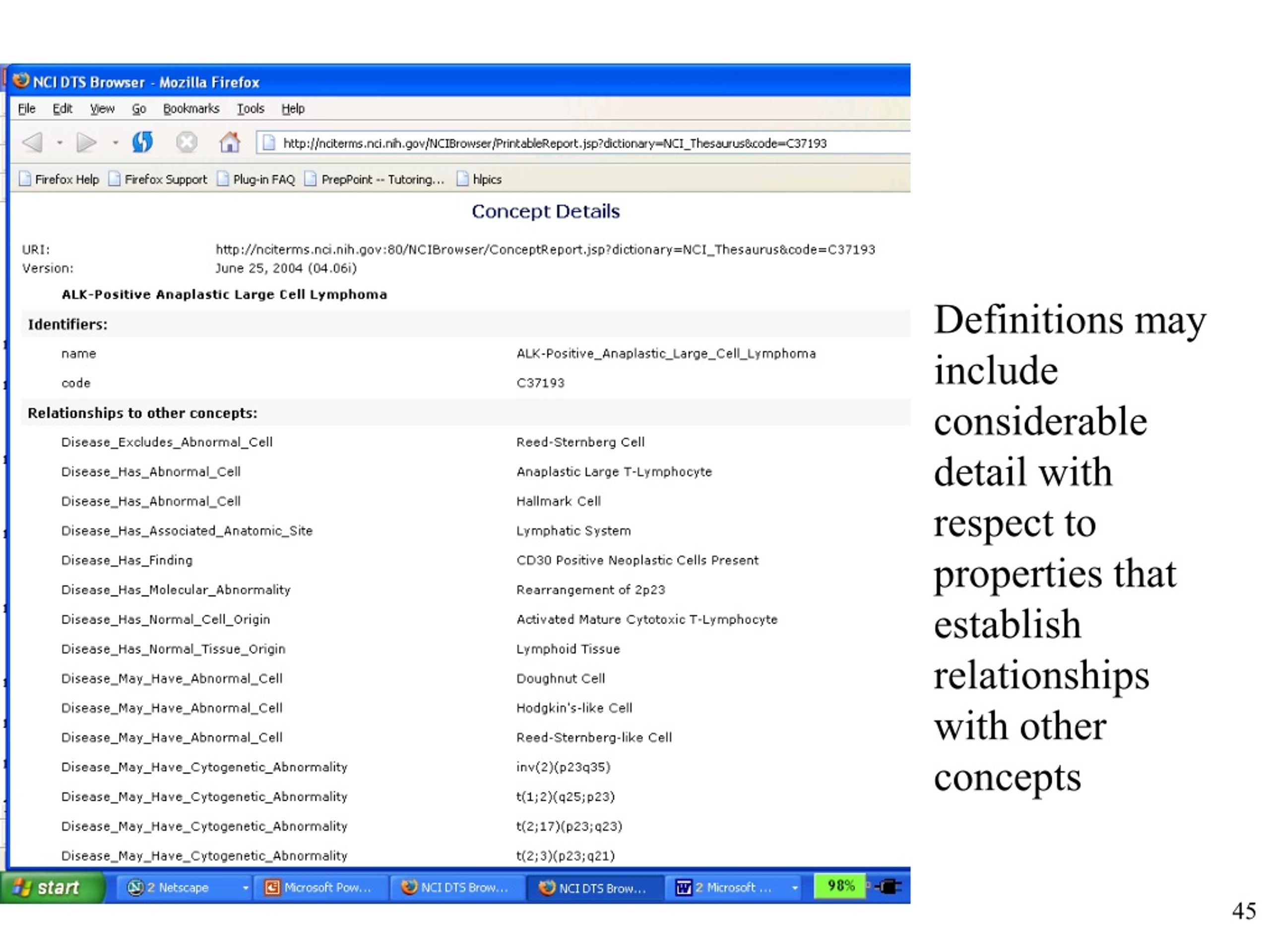The width and height of the screenshot is (1270, 952).
Task: Click the inv(2)(p23q35) value
Action: point(563,767)
